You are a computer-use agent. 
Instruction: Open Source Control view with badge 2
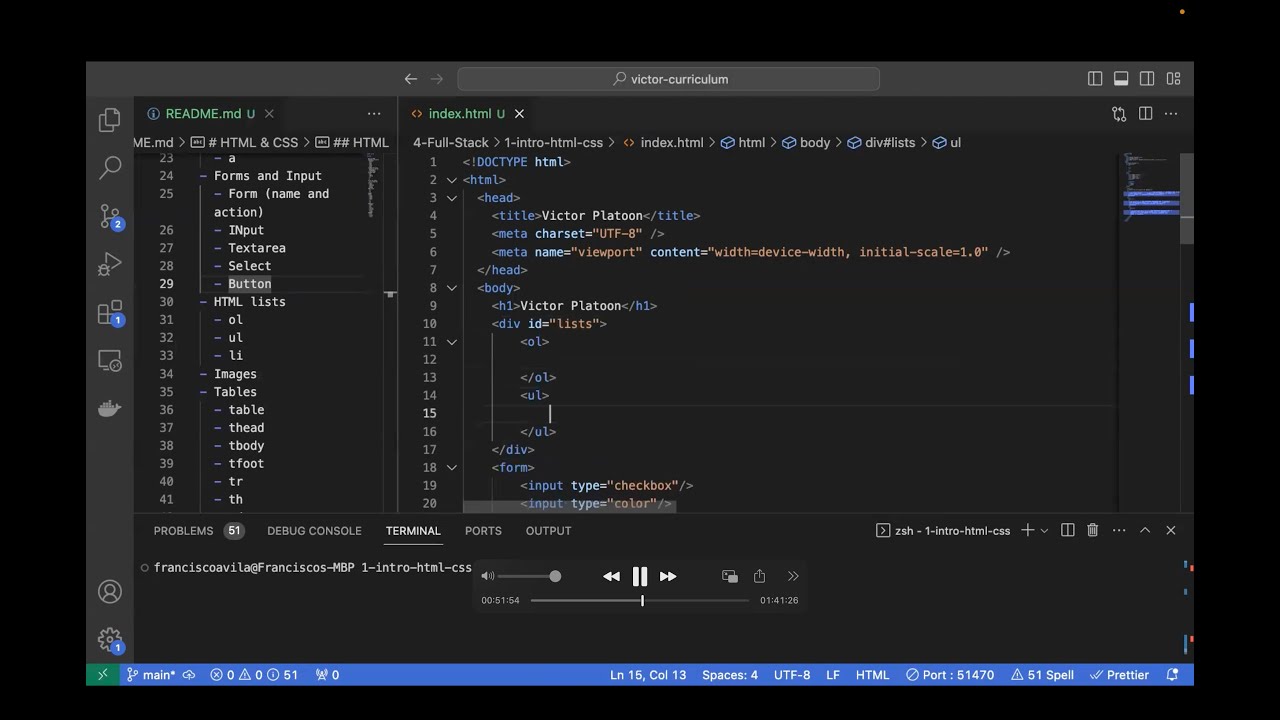tap(110, 216)
